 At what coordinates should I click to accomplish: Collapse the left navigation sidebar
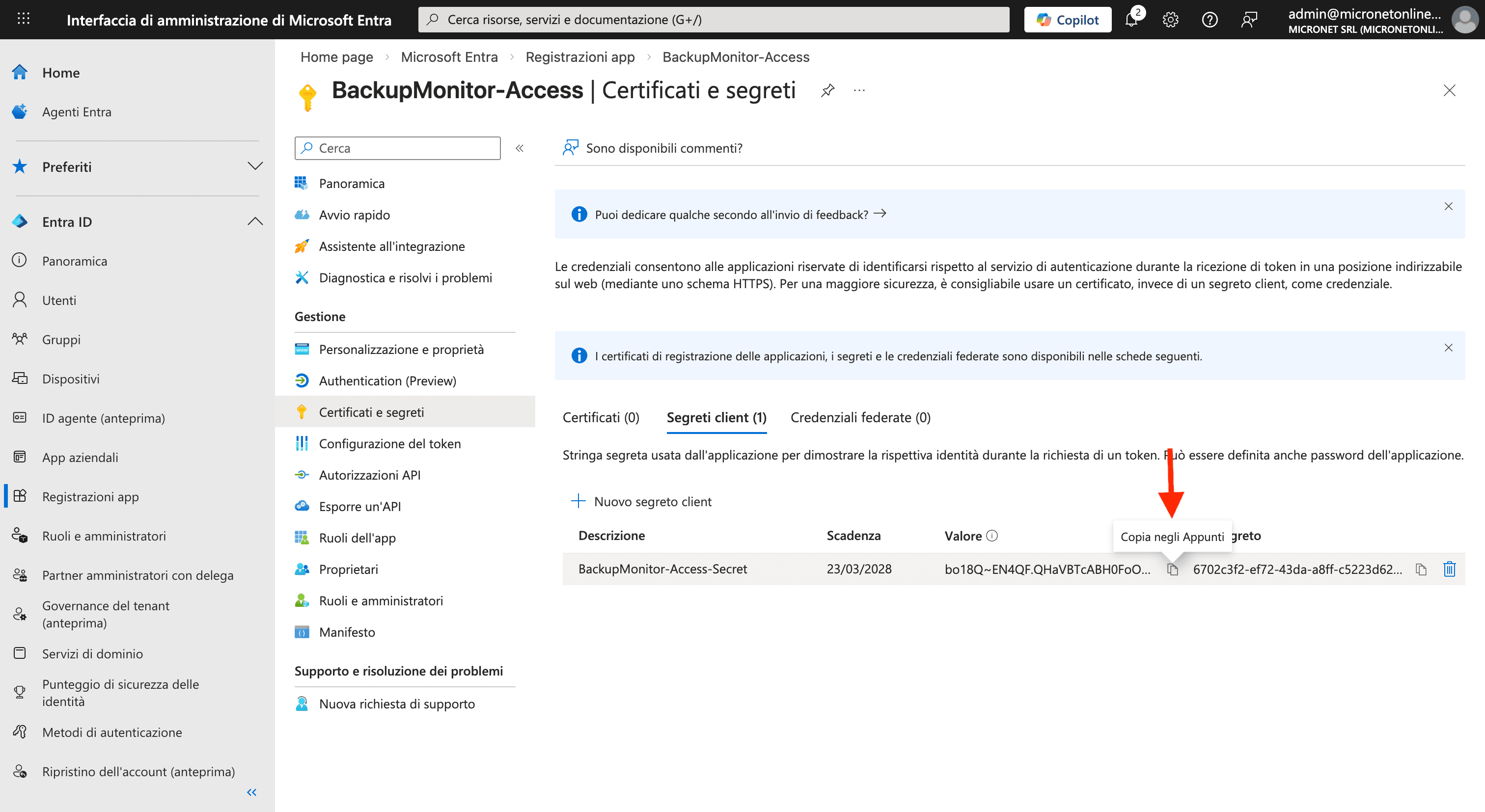click(x=252, y=792)
